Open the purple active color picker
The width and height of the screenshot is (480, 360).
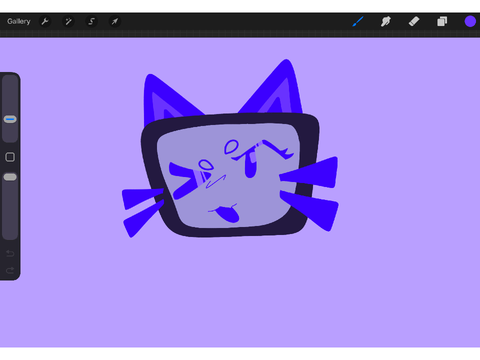(x=470, y=22)
